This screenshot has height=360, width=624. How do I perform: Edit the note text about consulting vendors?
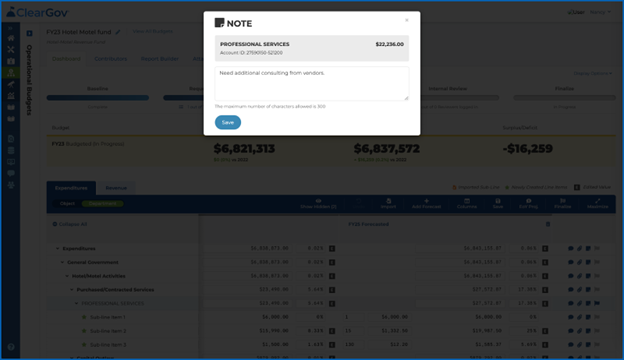click(312, 84)
